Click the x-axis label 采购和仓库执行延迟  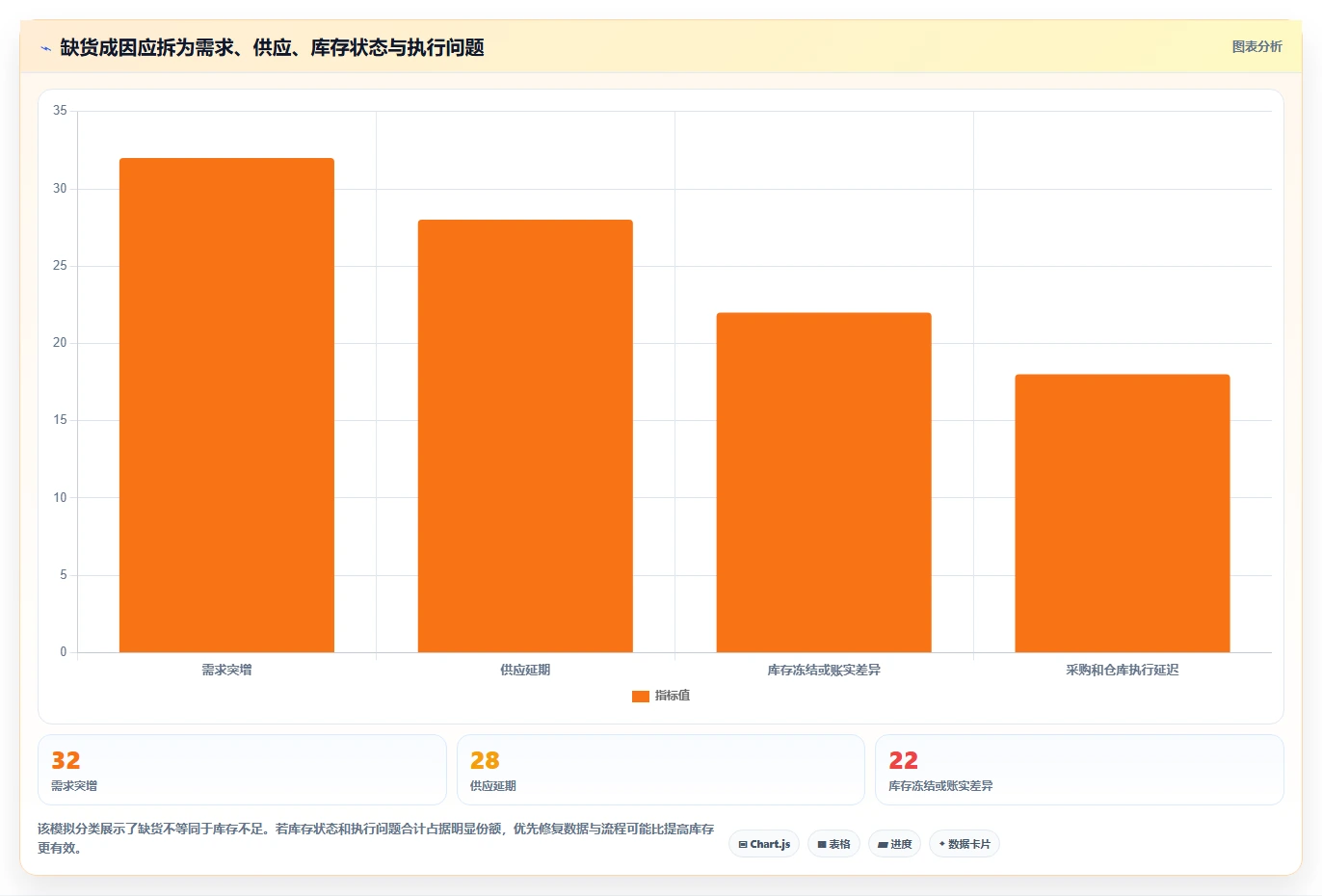tap(1123, 670)
